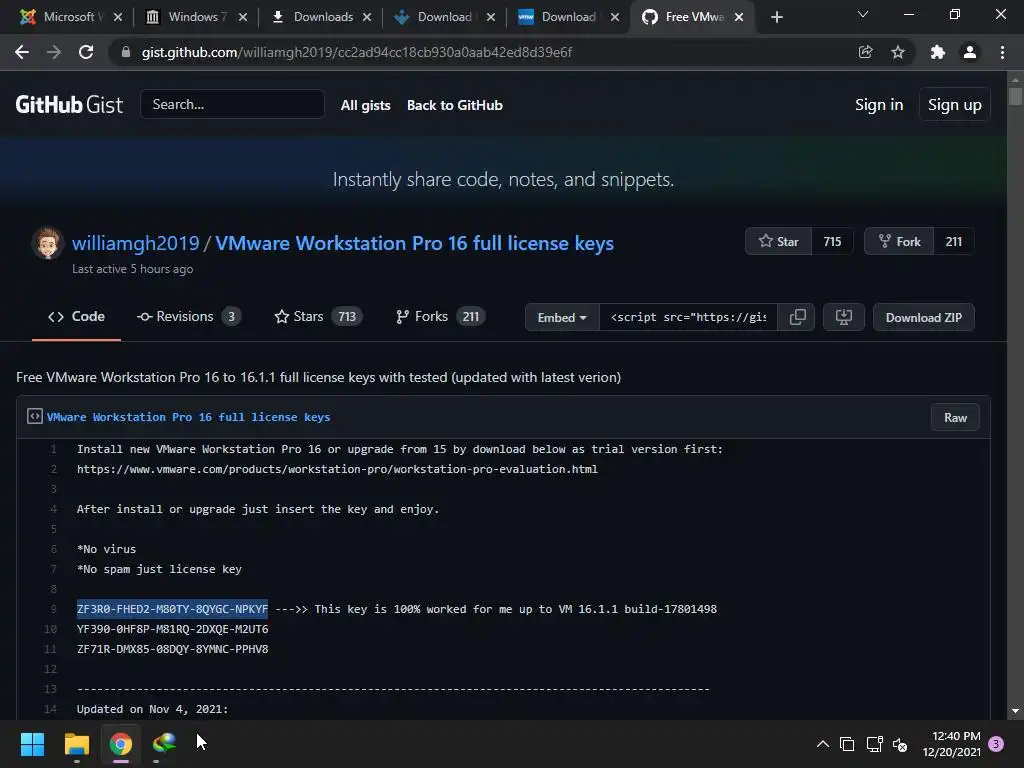Click line number 9
Image resolution: width=1024 pixels, height=768 pixels.
(54, 609)
